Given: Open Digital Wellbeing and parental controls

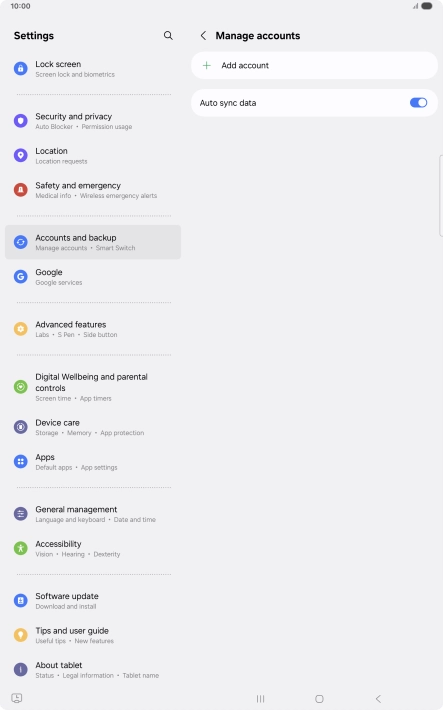Looking at the screenshot, I should [x=93, y=387].
